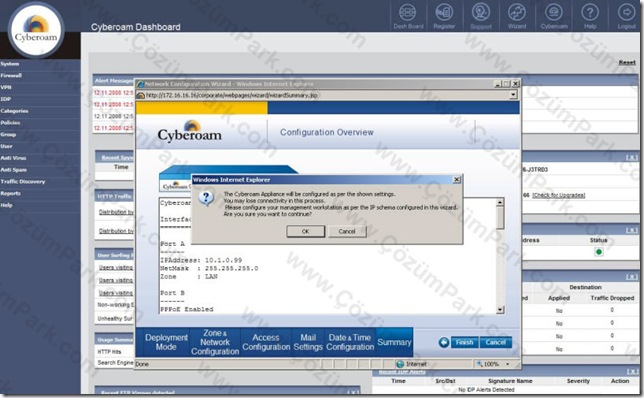The height and width of the screenshot is (398, 644).
Task: Open Zone & Network Configuration step
Action: [x=215, y=342]
